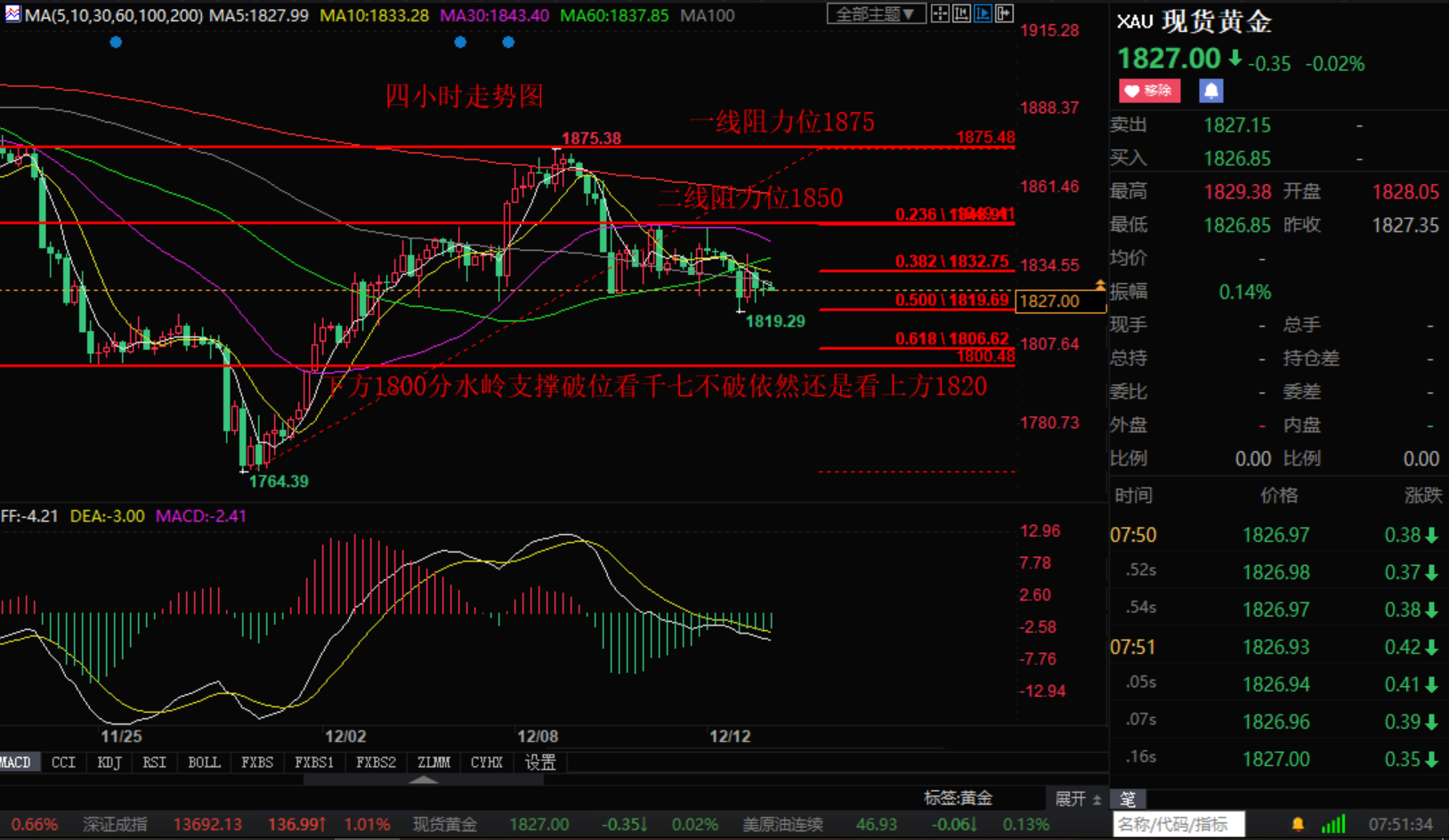Click the 07:51 tick row price 1826.93
Screen dimensions: 1449x840
coord(1275,647)
